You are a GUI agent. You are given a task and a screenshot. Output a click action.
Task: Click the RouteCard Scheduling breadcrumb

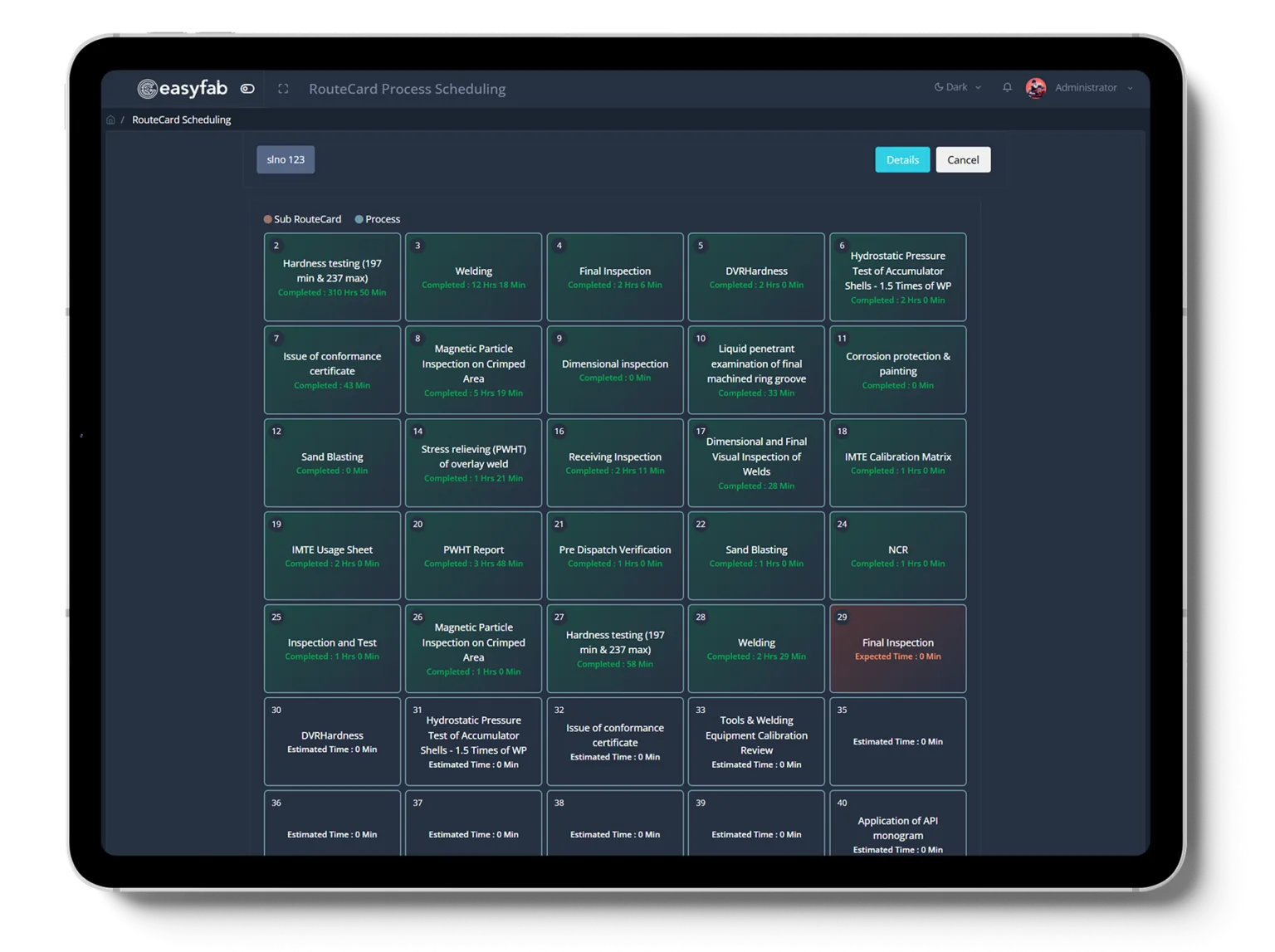[x=181, y=120]
